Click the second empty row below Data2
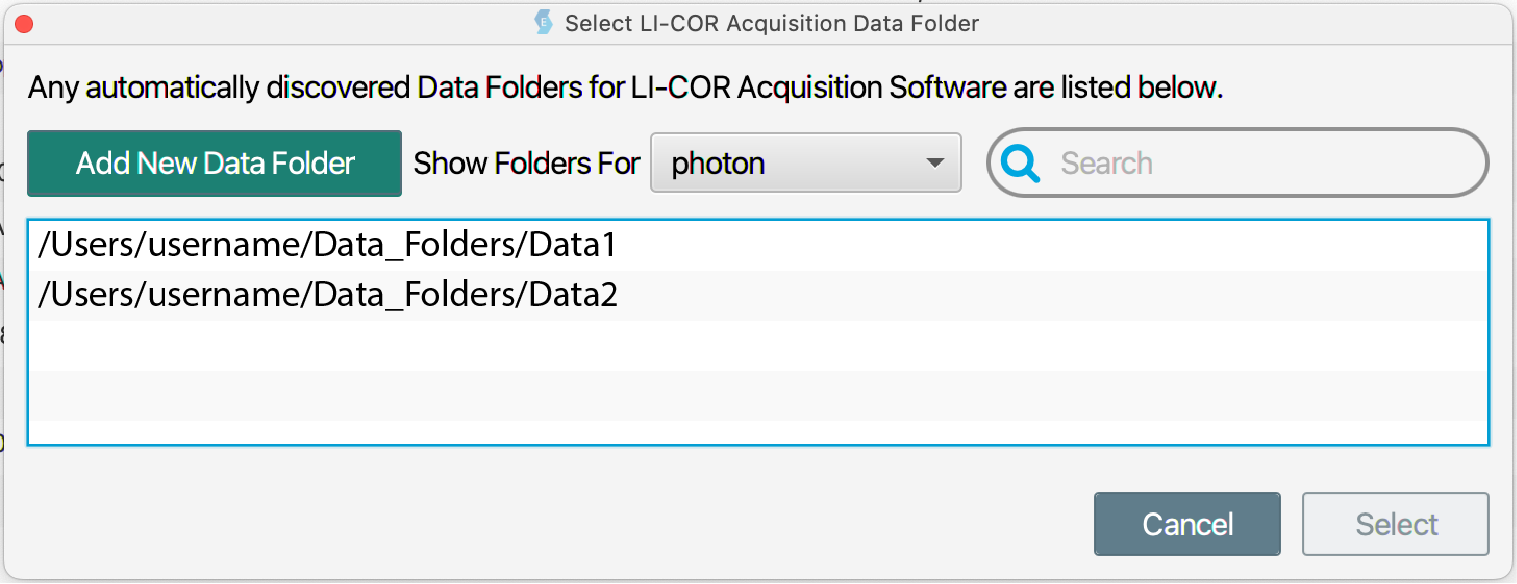Screen dimensions: 1517x584 coord(757,395)
